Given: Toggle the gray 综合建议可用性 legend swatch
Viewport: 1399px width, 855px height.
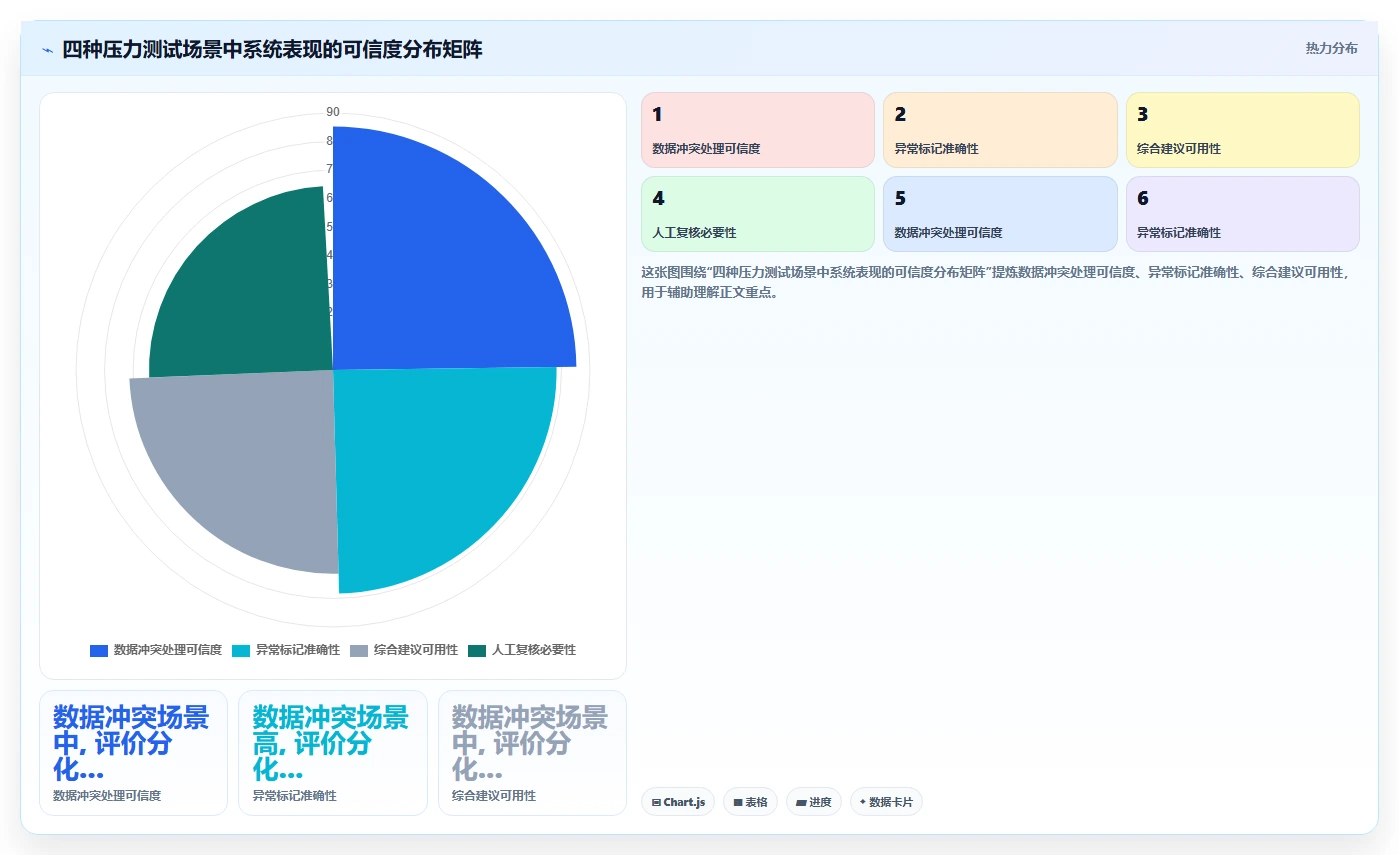Looking at the screenshot, I should tap(359, 650).
